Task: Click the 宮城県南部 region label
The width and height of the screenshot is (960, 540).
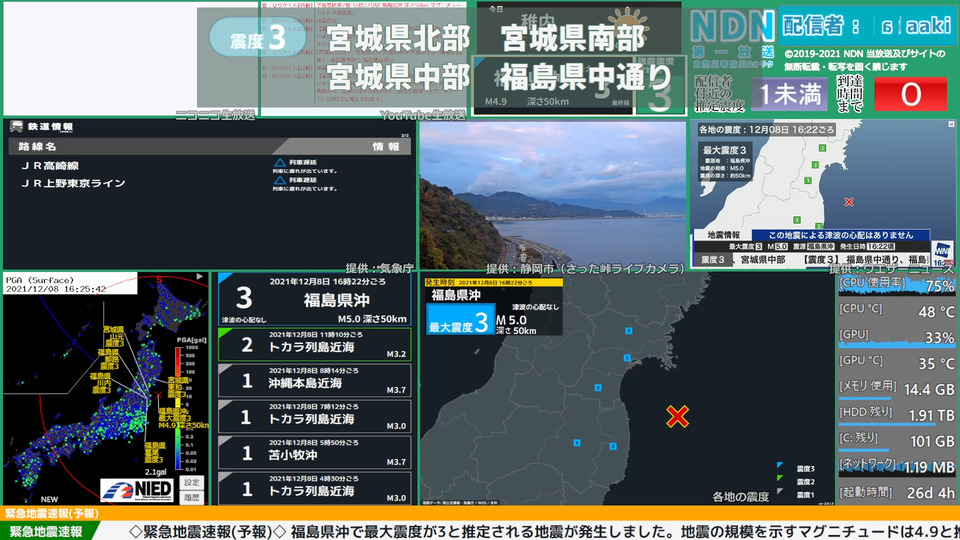Action: point(572,38)
